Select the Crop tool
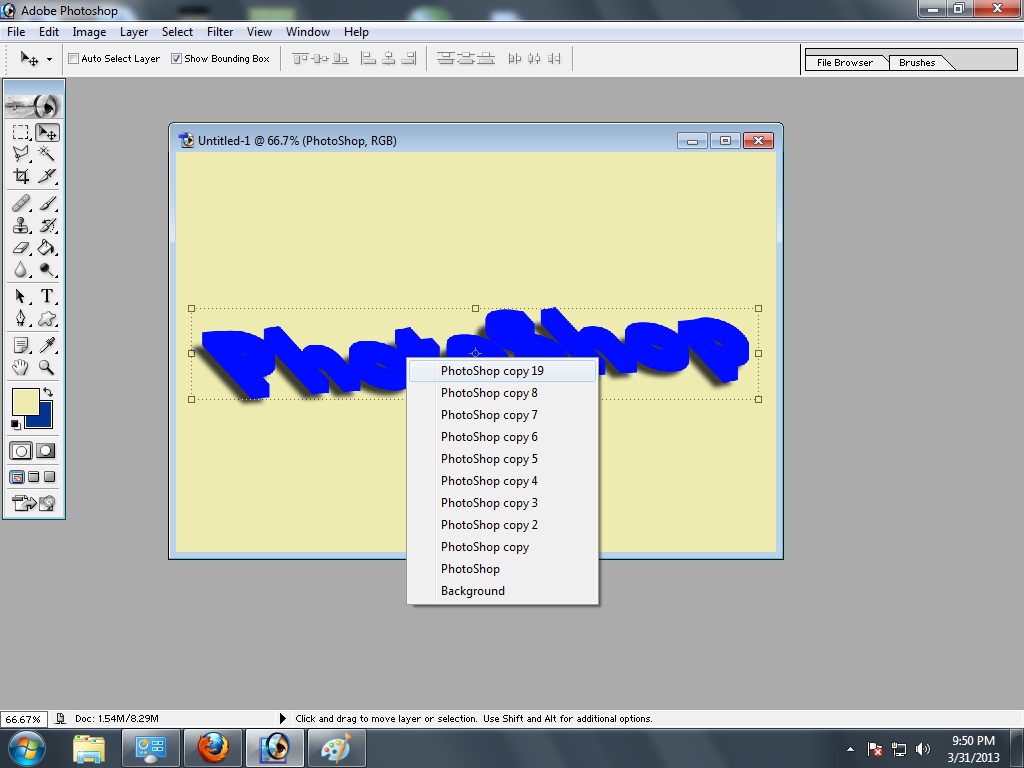Viewport: 1024px width, 768px height. [x=20, y=176]
